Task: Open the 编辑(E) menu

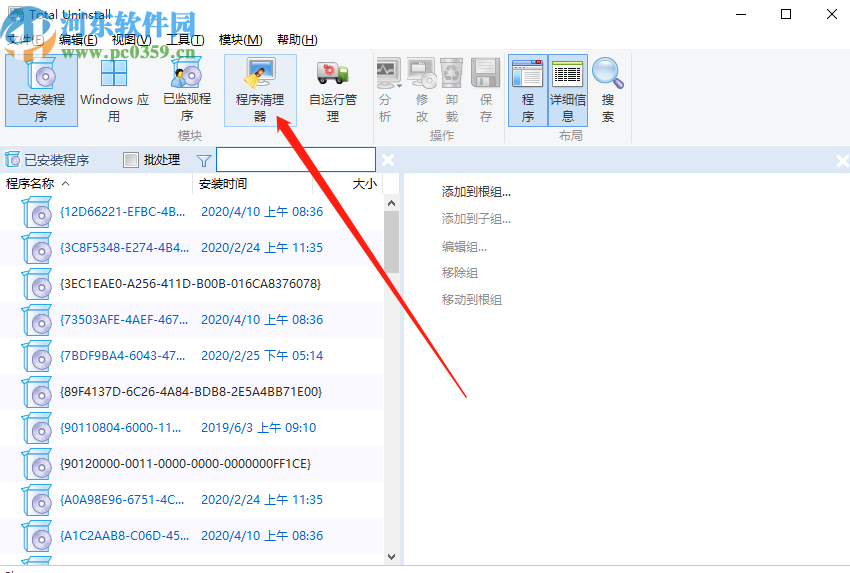Action: (78, 40)
